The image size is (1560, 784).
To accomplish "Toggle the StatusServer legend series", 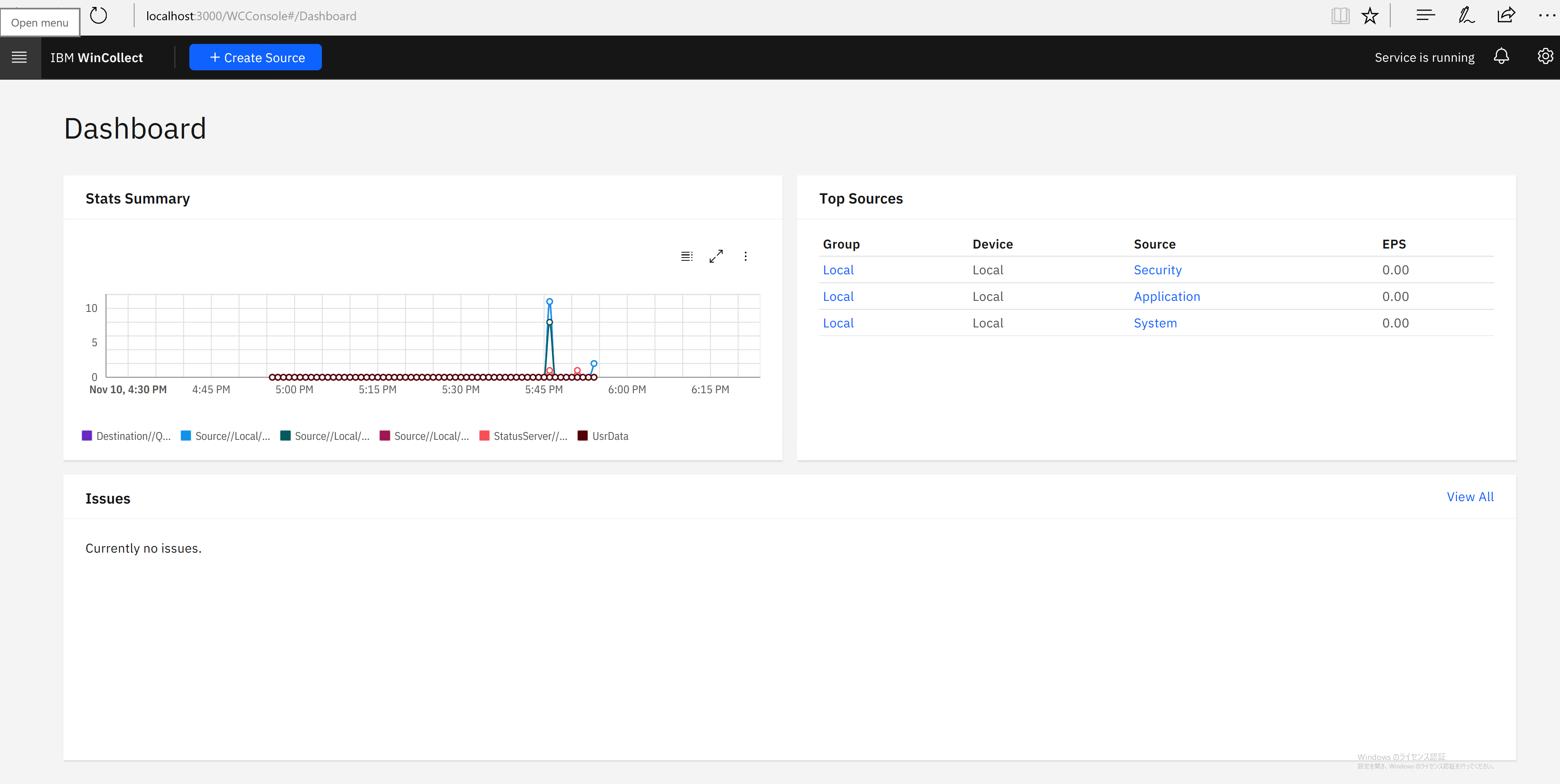I will click(x=524, y=436).
